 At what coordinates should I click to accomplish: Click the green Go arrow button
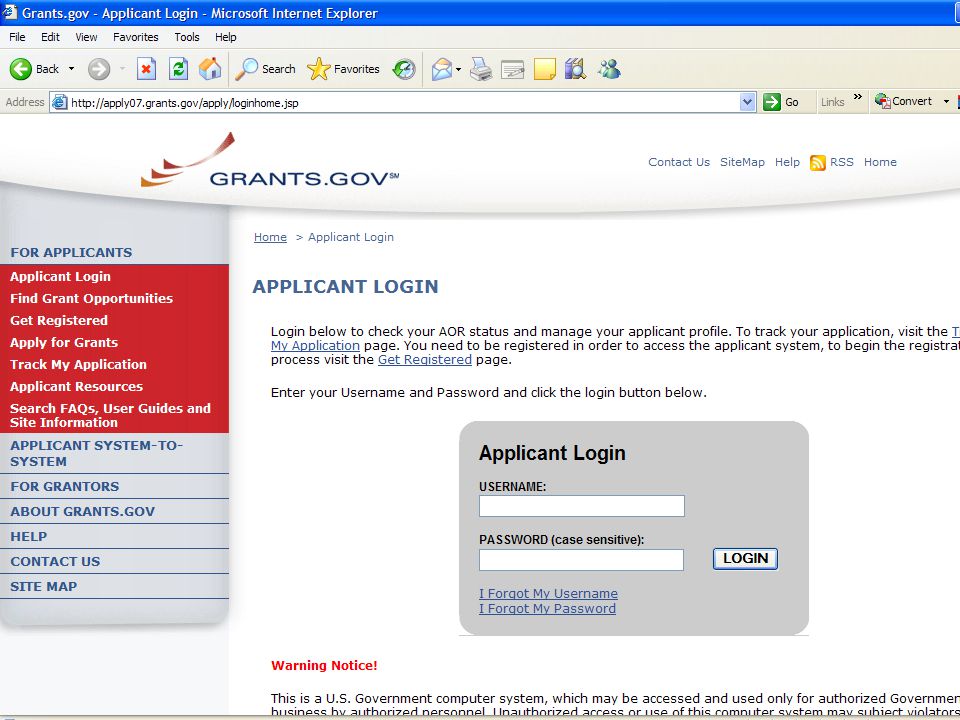tap(781, 102)
